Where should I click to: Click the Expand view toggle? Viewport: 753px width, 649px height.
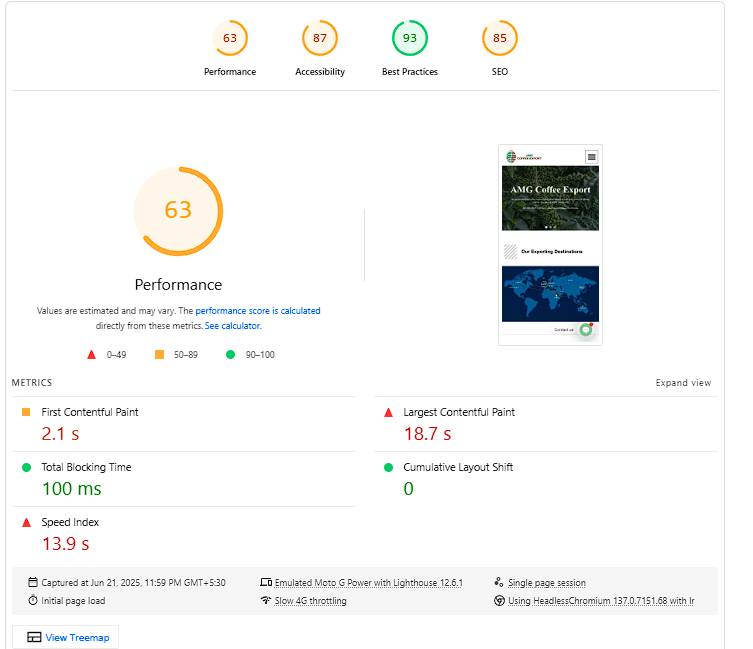click(683, 383)
